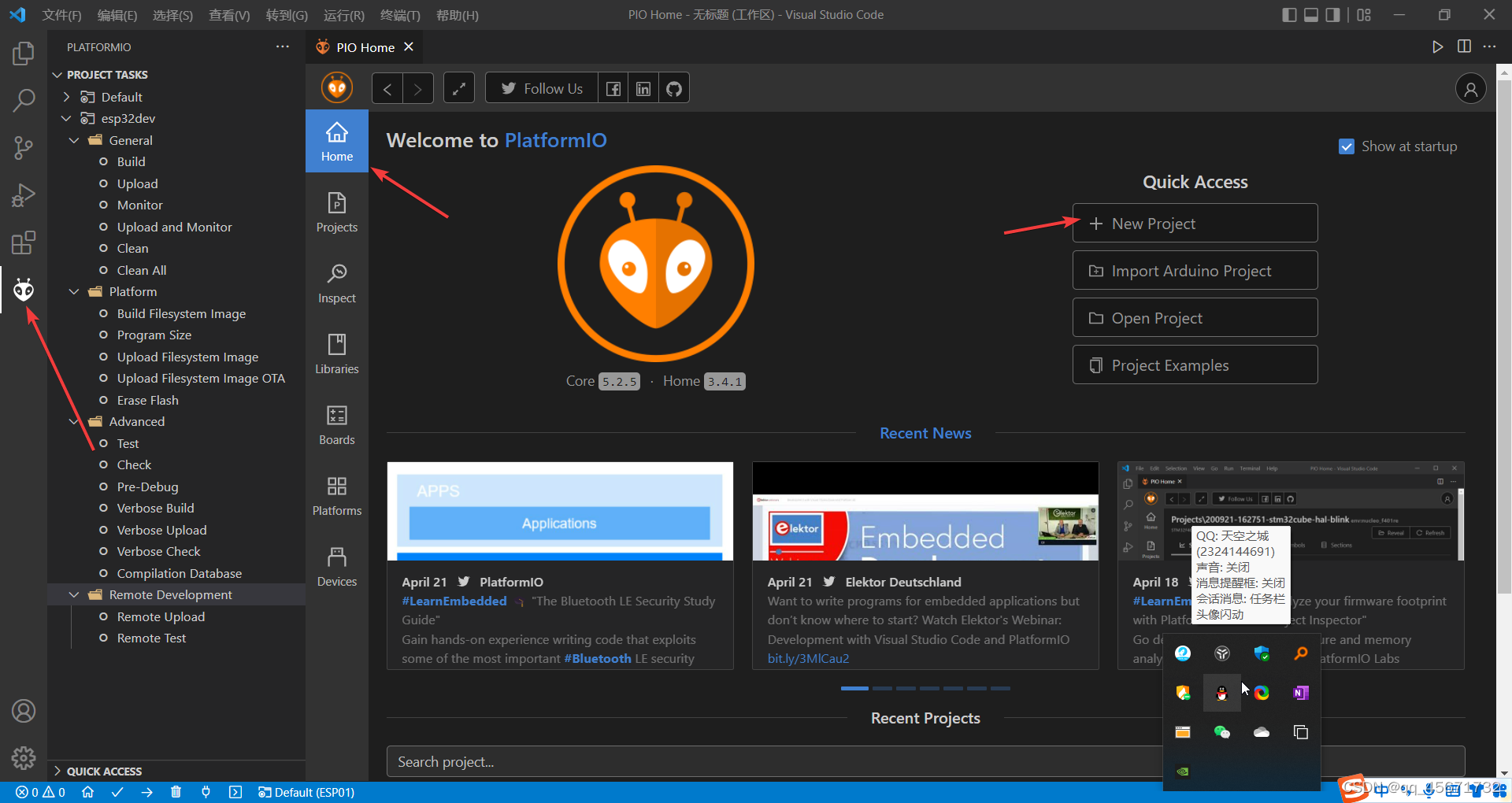The height and width of the screenshot is (803, 1512).
Task: Toggle bottom panel layout button
Action: click(x=1311, y=15)
